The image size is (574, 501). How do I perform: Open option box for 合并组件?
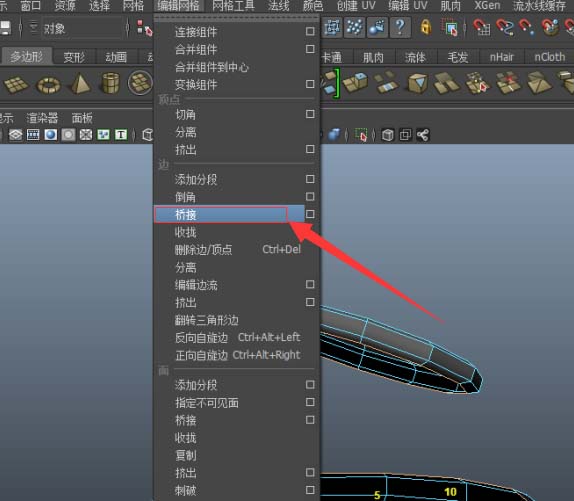click(x=310, y=49)
